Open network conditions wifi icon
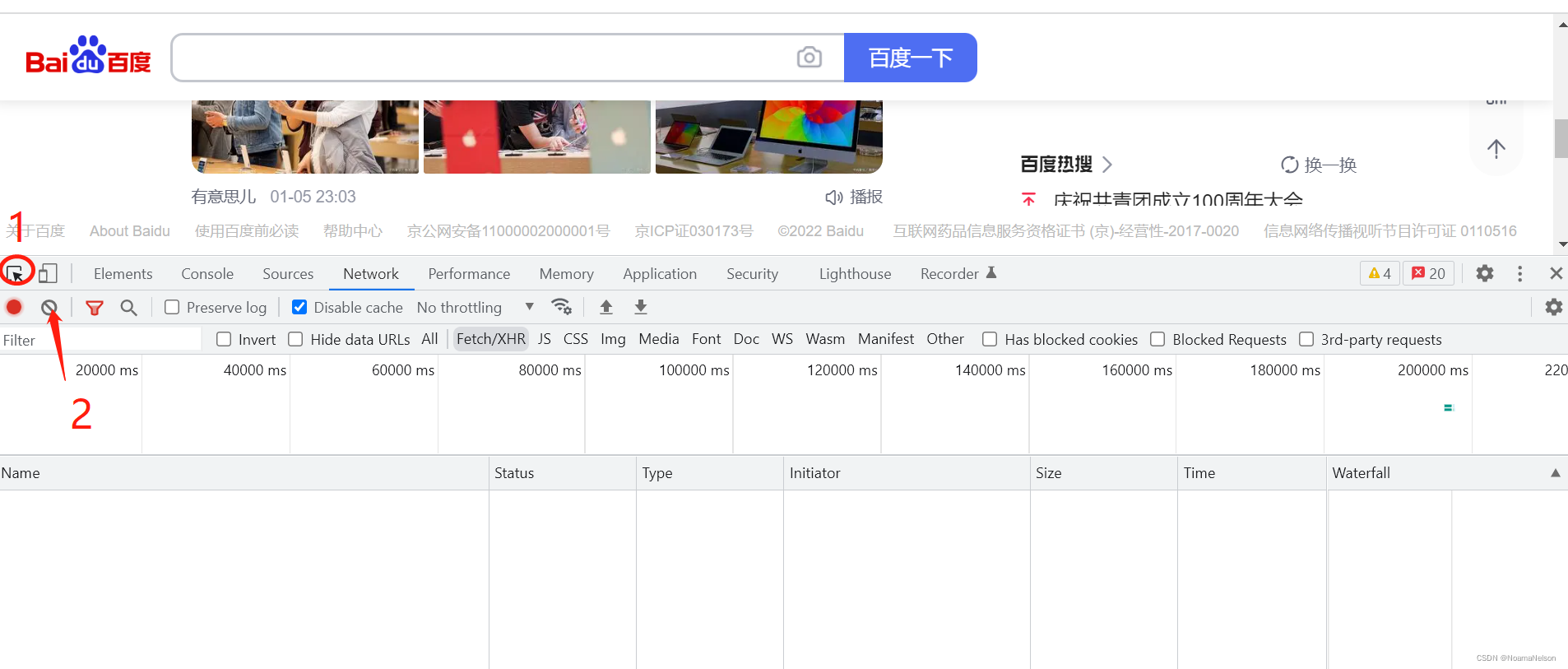 tap(561, 307)
